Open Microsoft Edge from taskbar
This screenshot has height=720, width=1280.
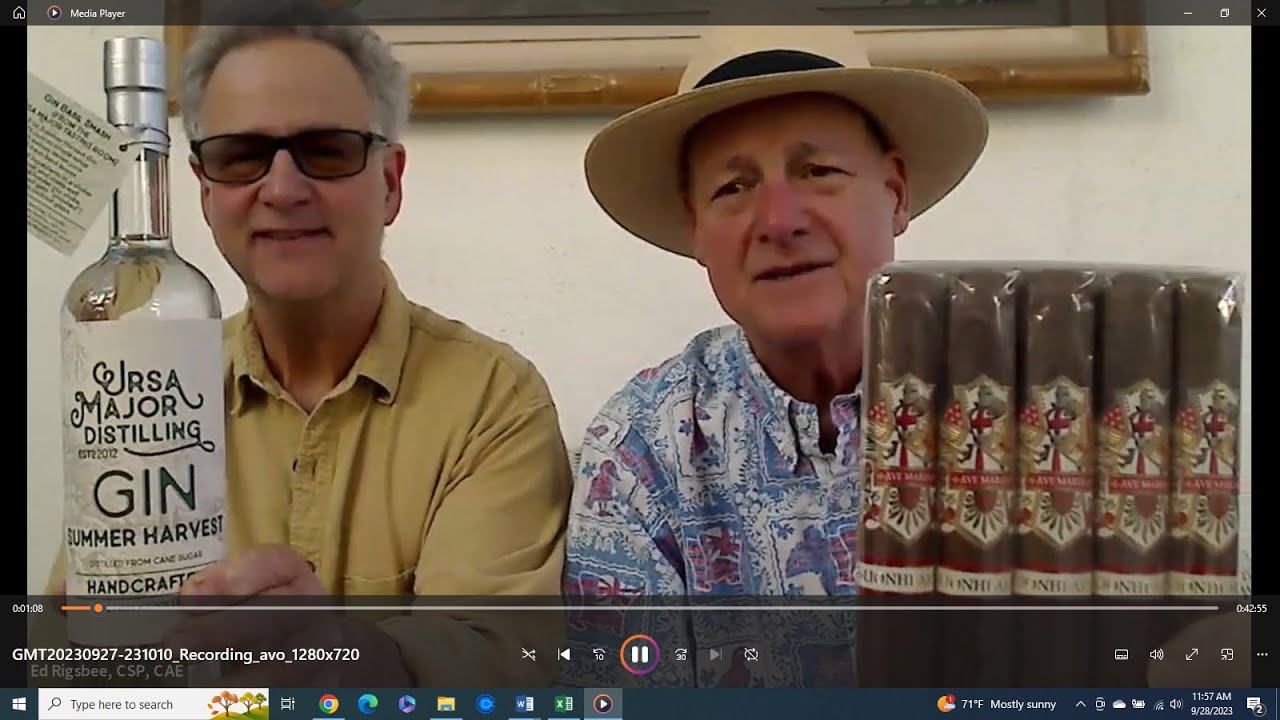pyautogui.click(x=367, y=704)
